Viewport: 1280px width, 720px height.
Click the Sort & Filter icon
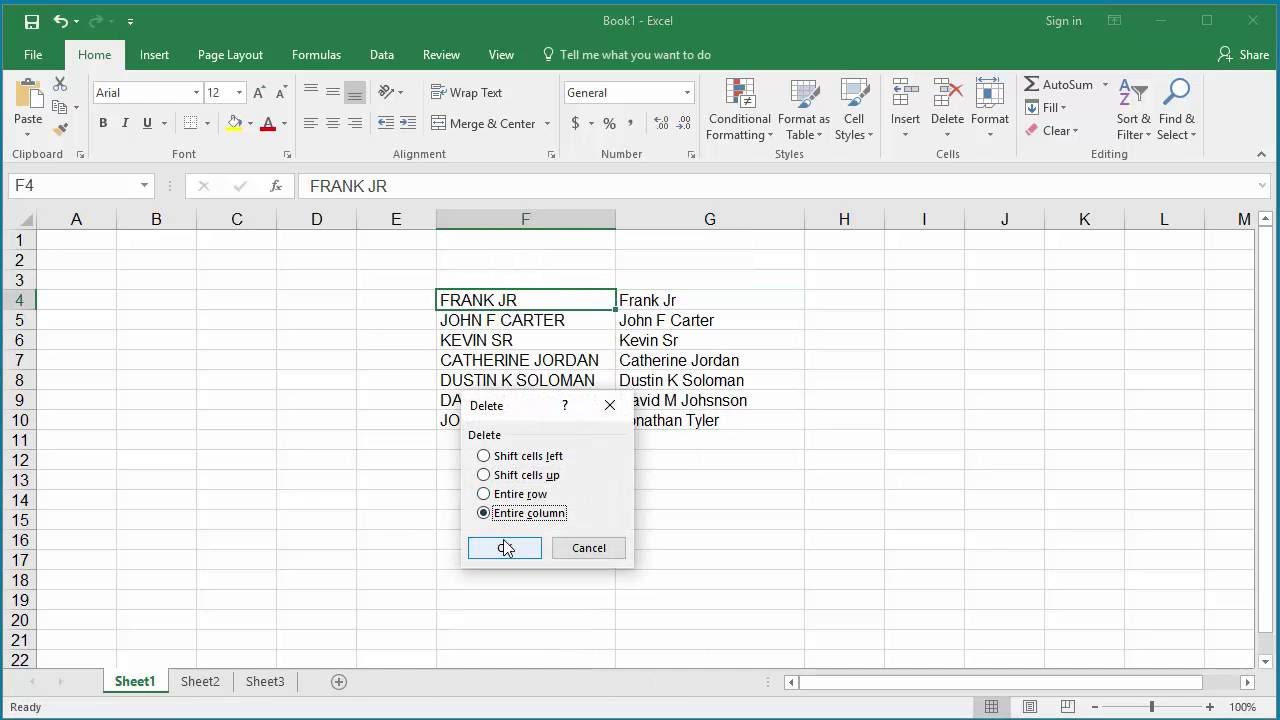click(1134, 110)
